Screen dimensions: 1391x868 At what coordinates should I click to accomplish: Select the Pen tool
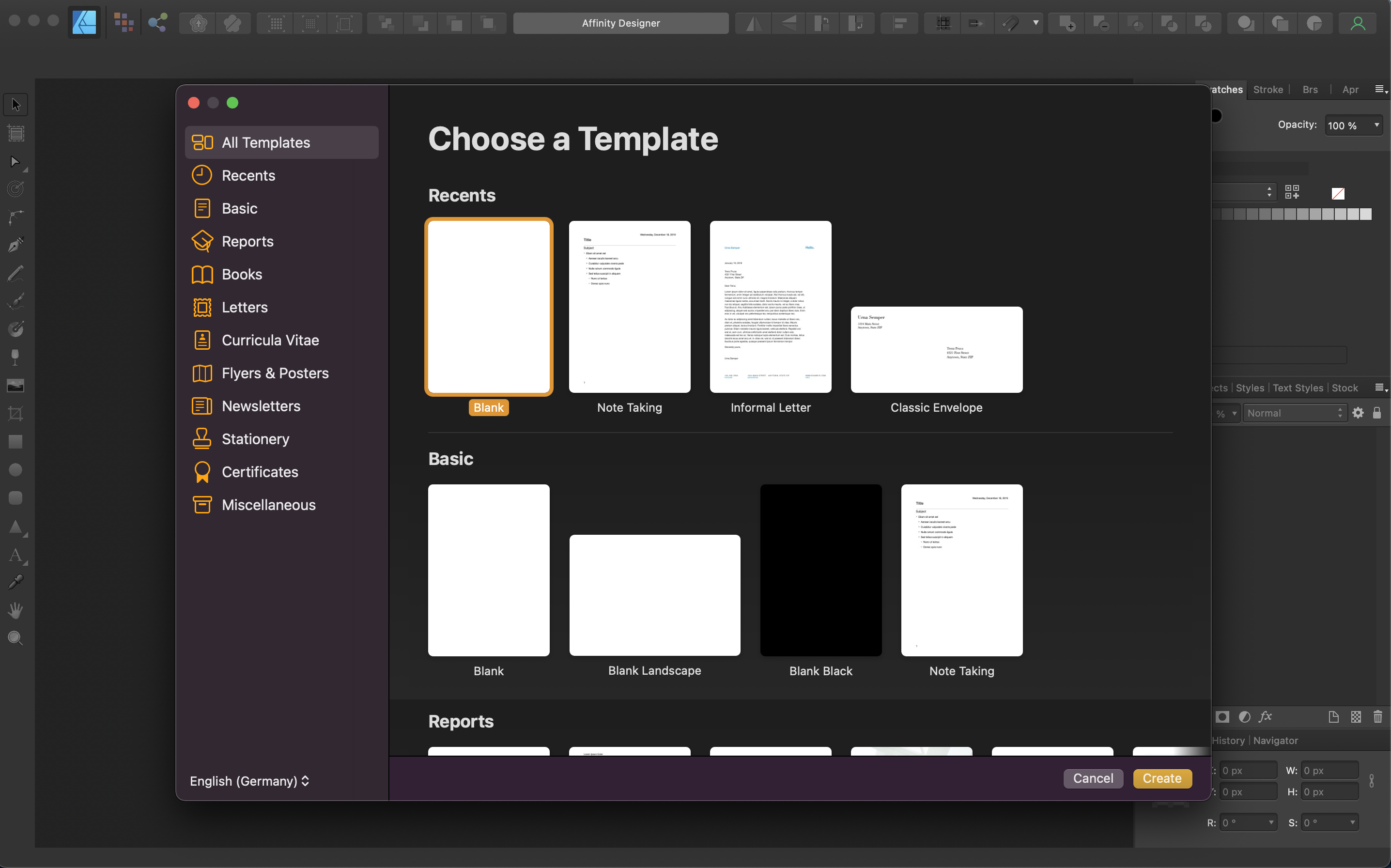pos(15,245)
